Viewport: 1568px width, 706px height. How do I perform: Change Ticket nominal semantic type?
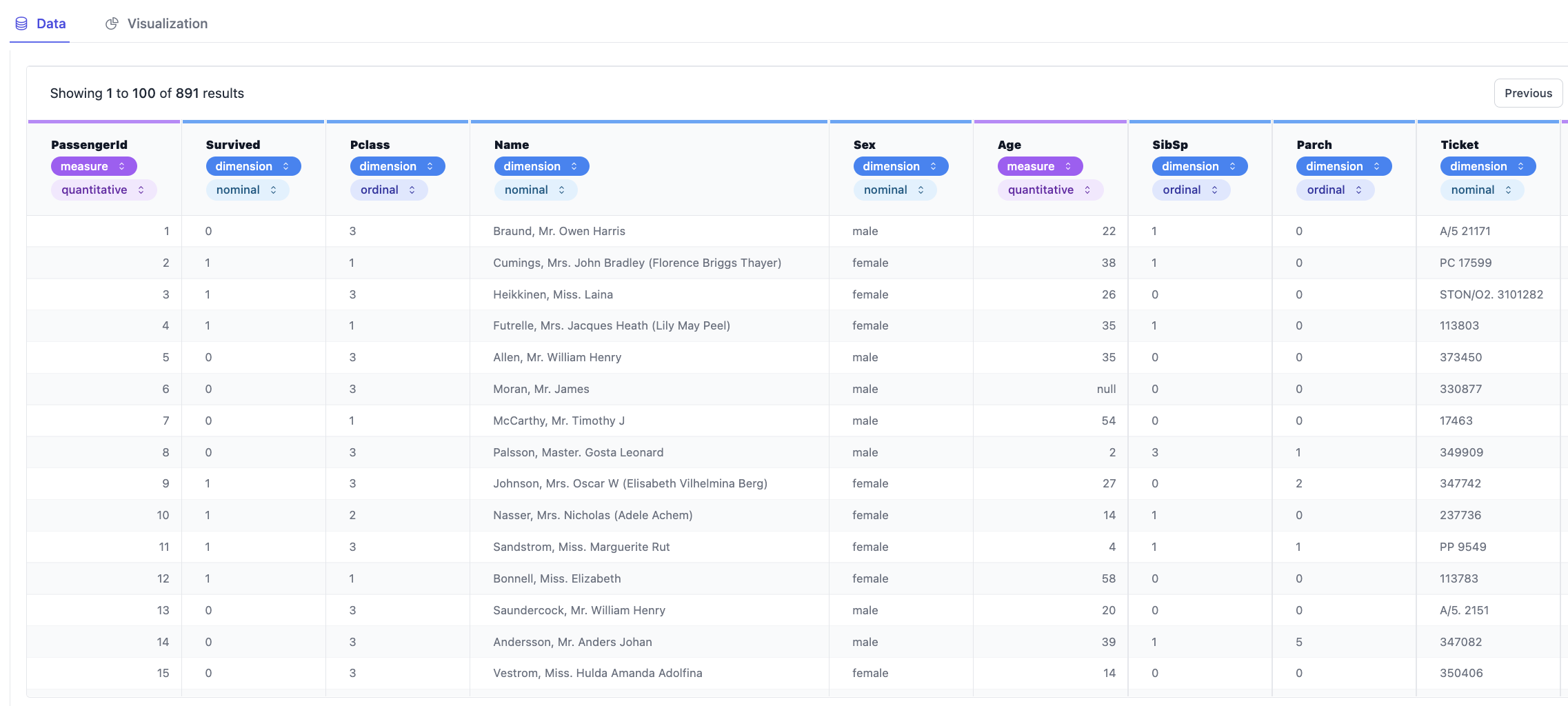pos(1482,190)
